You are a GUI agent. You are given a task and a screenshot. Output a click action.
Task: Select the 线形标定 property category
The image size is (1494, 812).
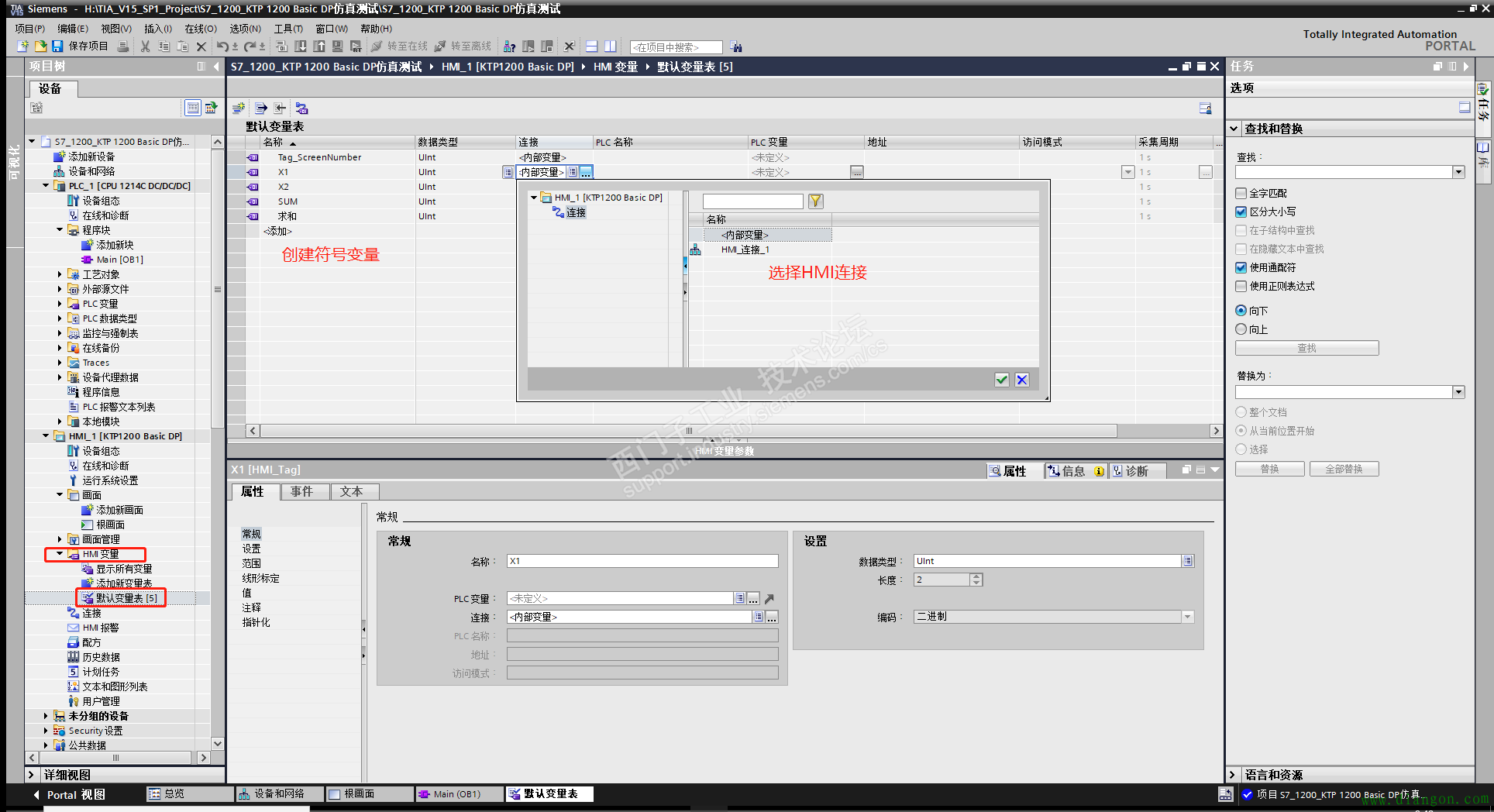pos(260,578)
